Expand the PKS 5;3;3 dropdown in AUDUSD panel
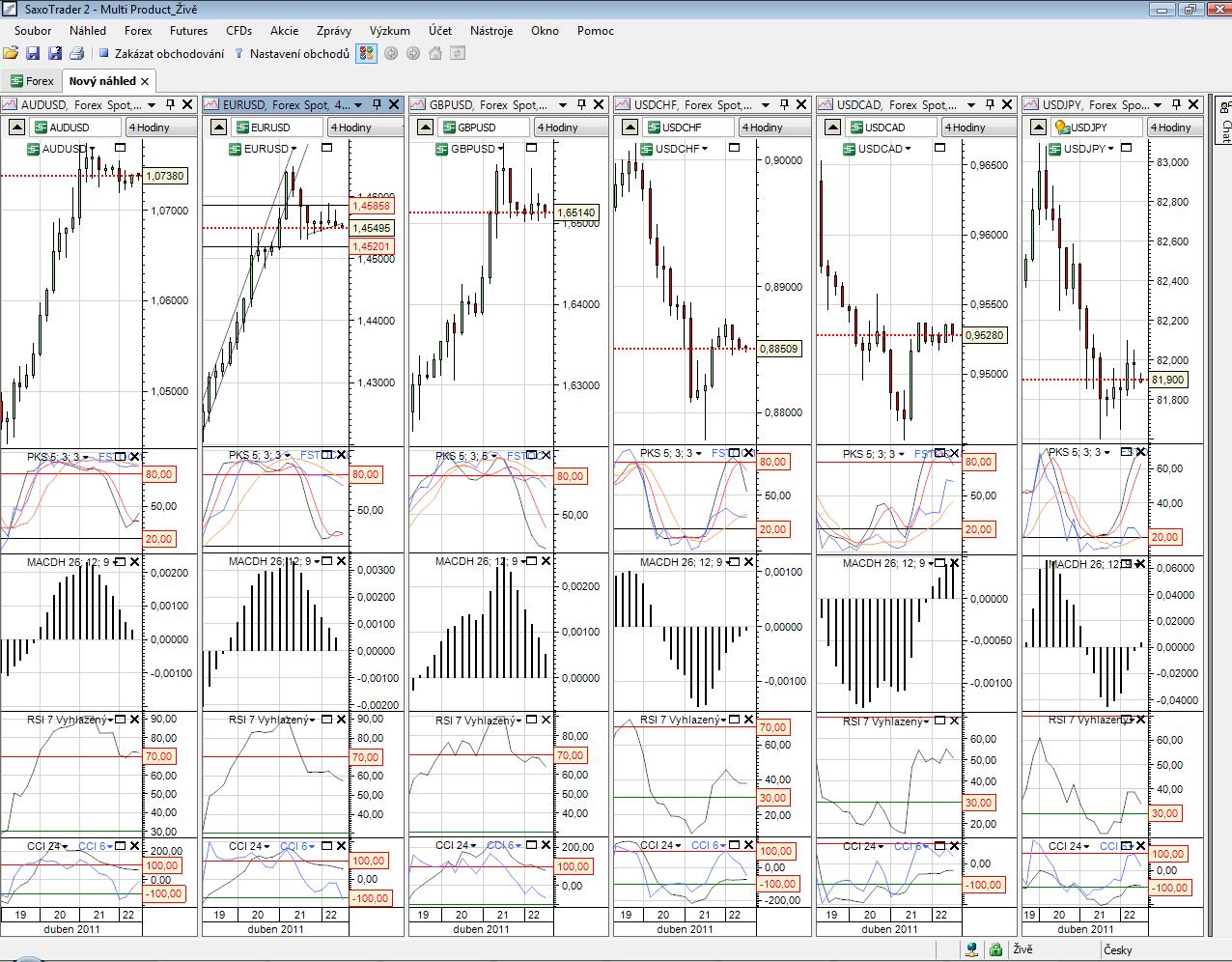Image resolution: width=1232 pixels, height=962 pixels. tap(86, 456)
